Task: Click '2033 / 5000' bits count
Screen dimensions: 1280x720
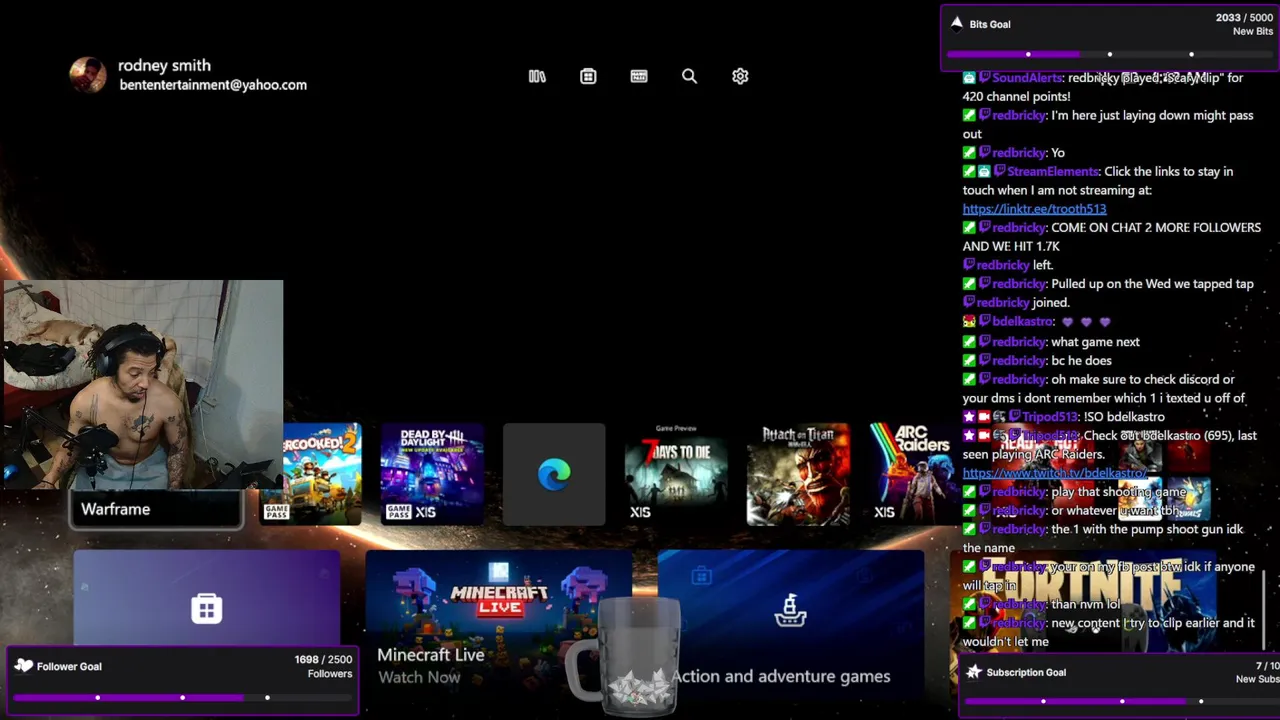Action: pos(1244,18)
